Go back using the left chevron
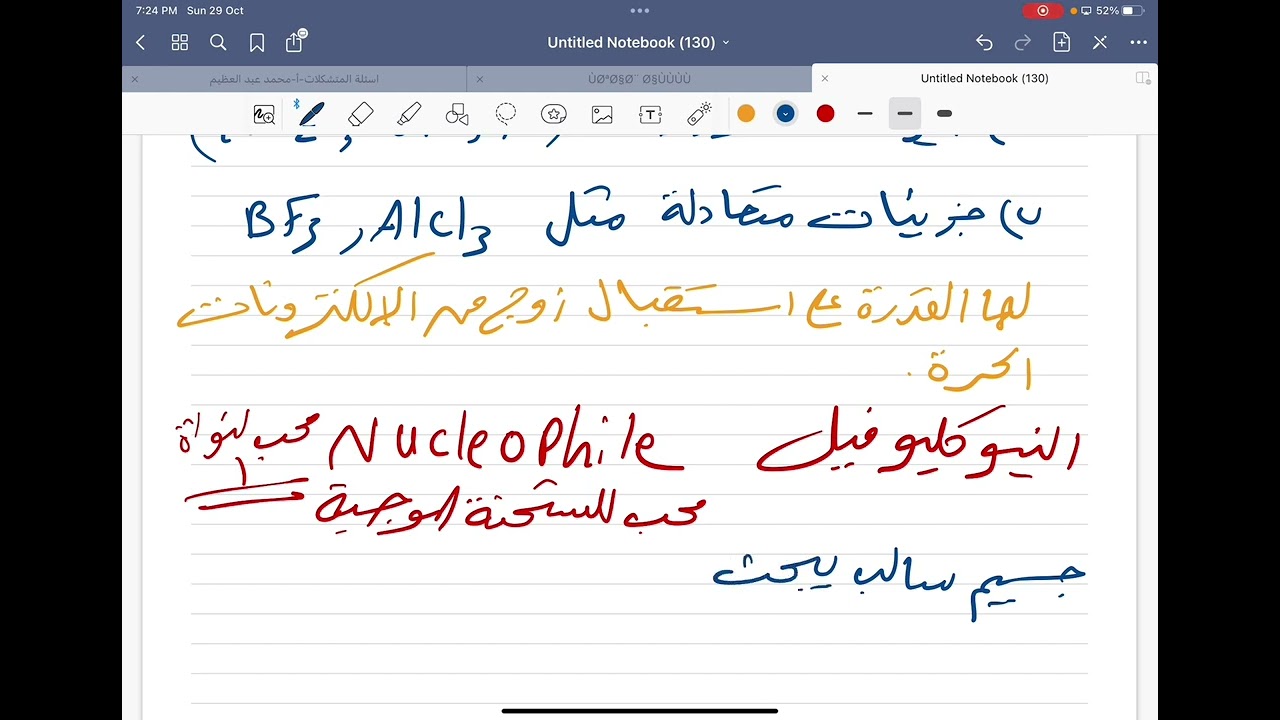The image size is (1280, 720). click(x=141, y=42)
